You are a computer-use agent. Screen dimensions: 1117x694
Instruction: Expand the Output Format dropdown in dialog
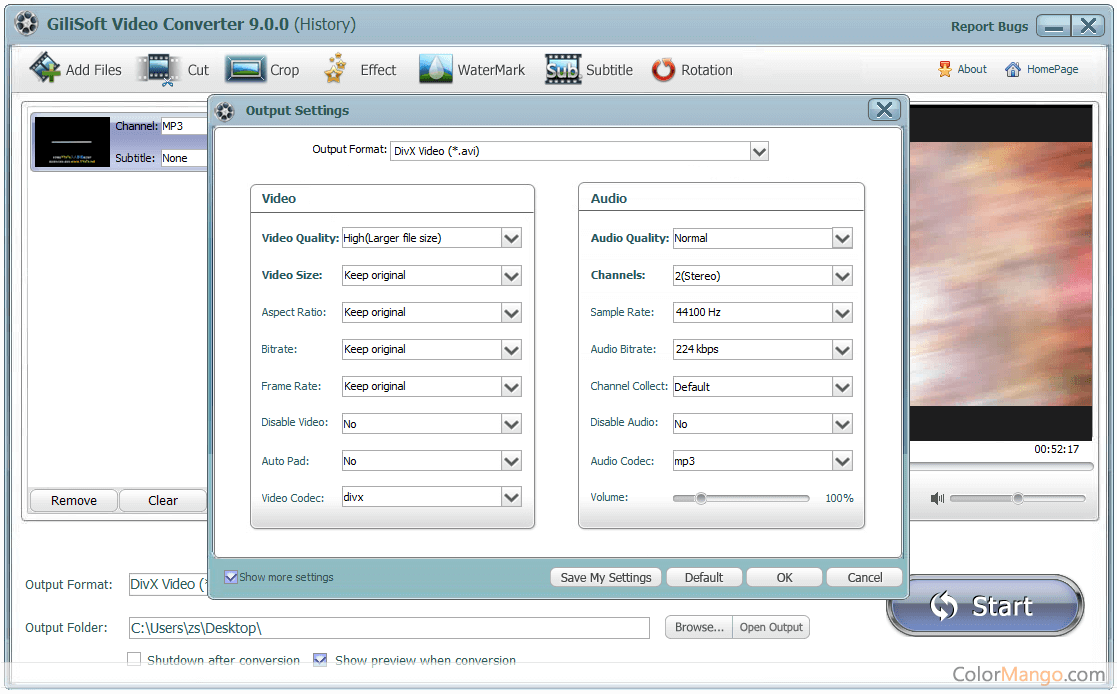point(759,152)
